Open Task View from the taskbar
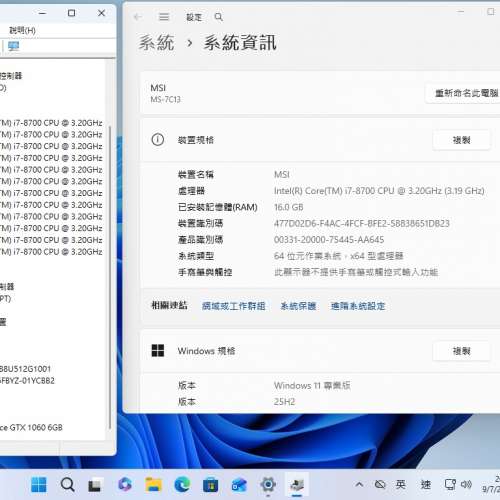500x500 pixels. click(x=95, y=485)
